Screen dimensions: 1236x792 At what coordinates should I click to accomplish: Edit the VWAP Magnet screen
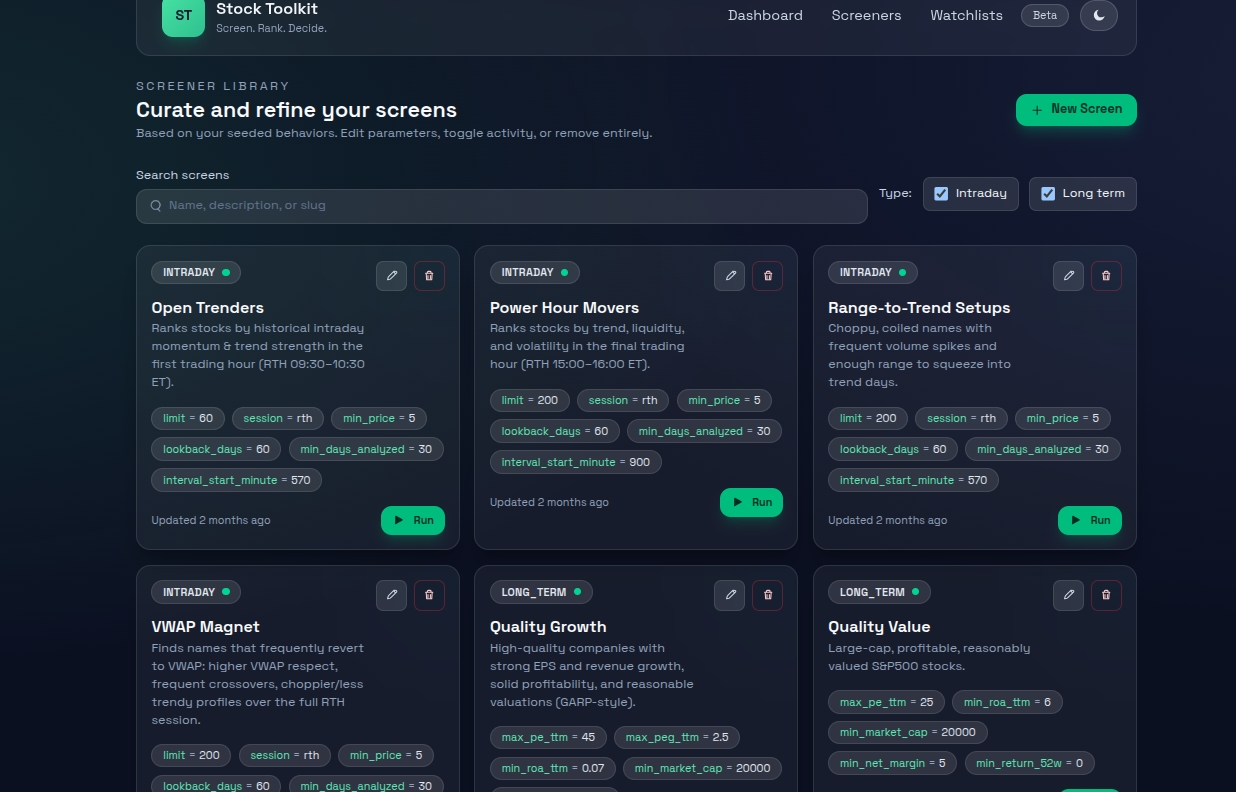(391, 595)
